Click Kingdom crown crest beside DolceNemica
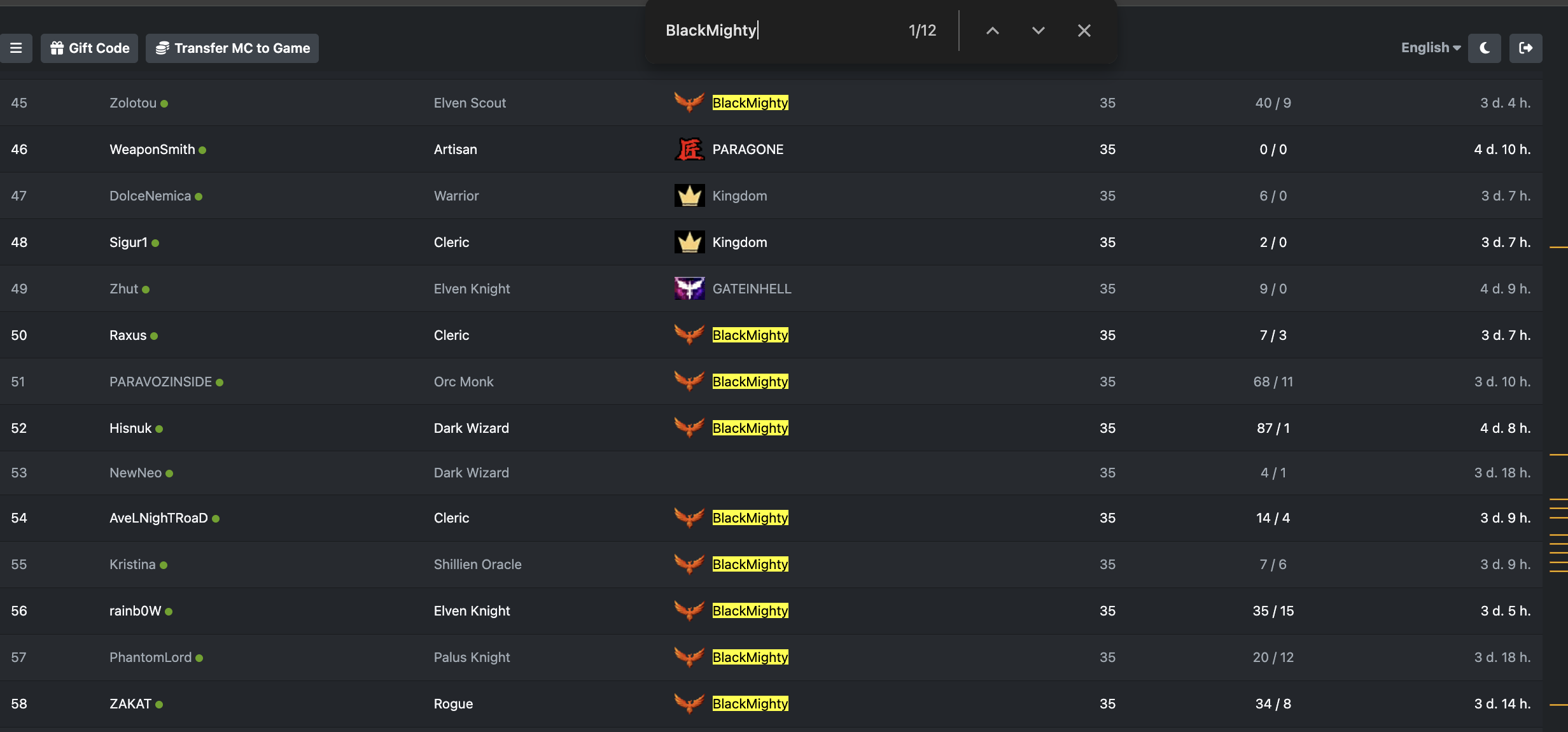 click(690, 196)
